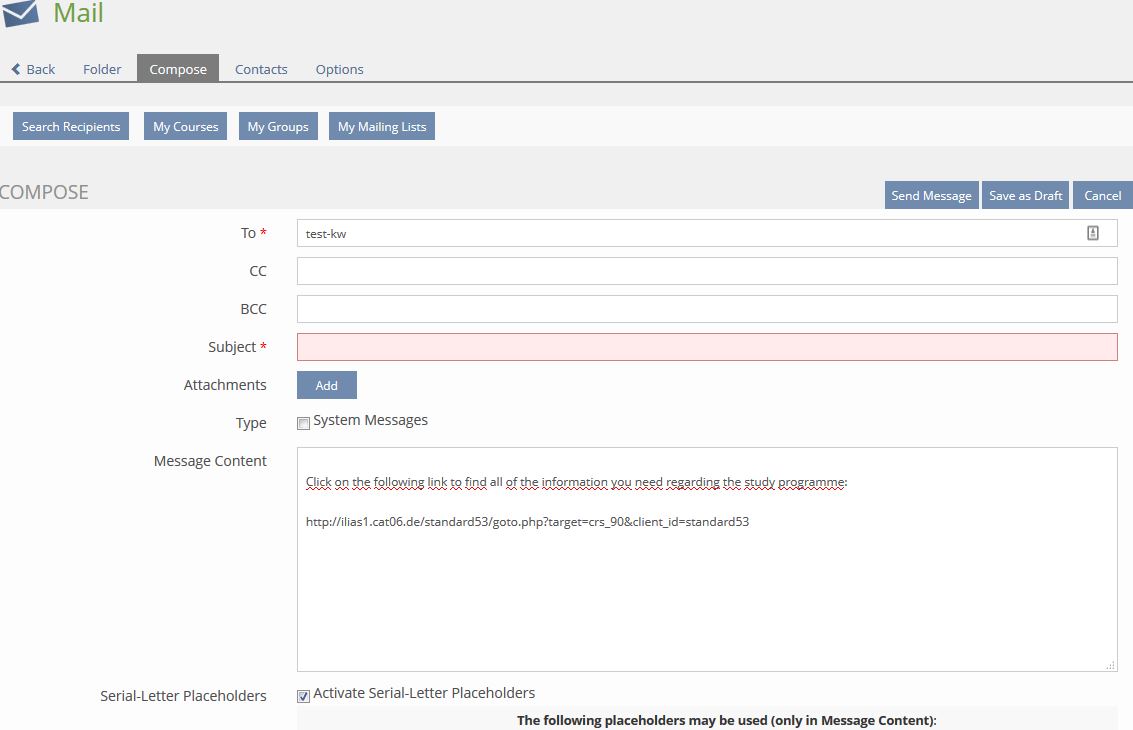Click the Send Message button
Viewport: 1133px width, 730px height.
coord(931,196)
